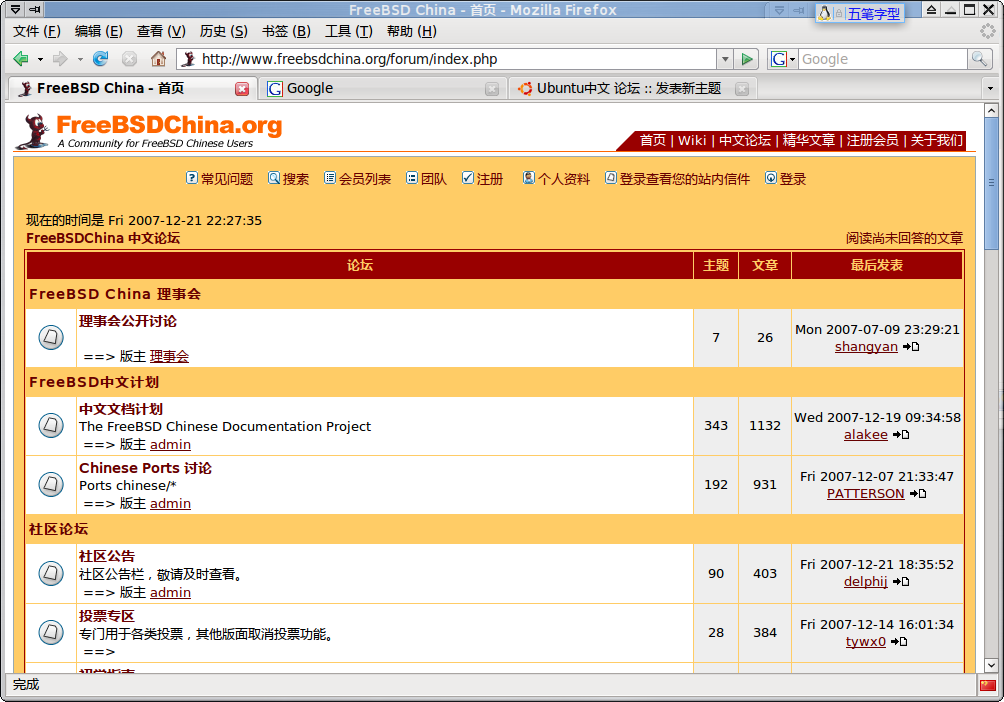The height and width of the screenshot is (702, 1004).
Task: View latest post icon next to PATTERSON
Action: 918,494
